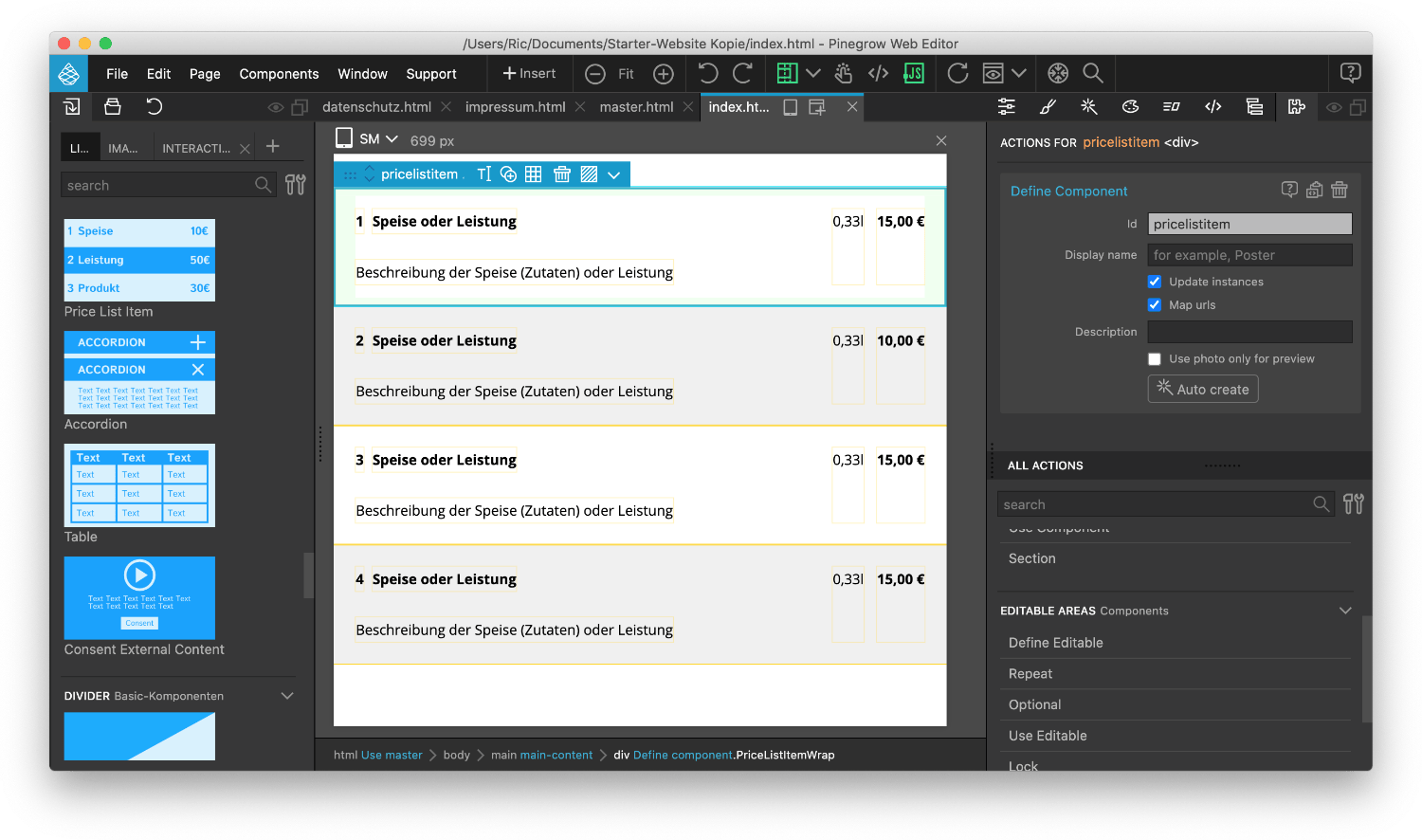Toggle right panel visibility eye icon

click(x=1334, y=107)
